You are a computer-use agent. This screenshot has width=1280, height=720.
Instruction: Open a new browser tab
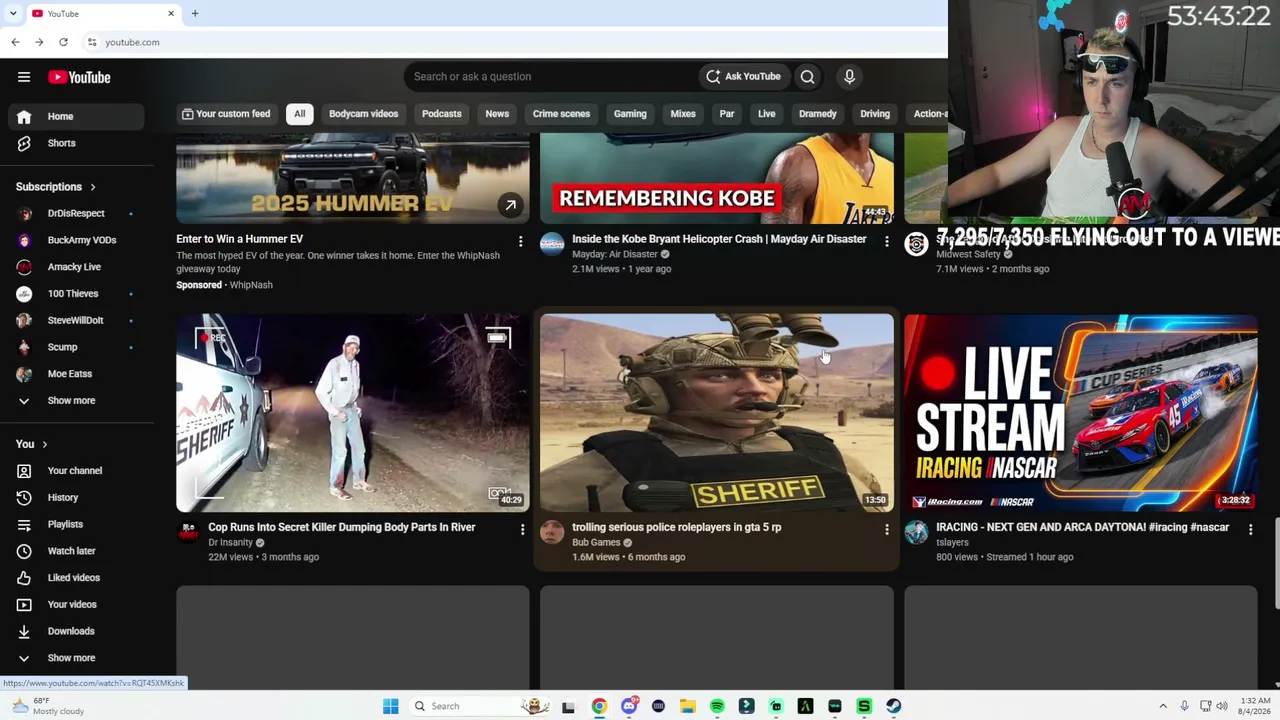click(x=195, y=13)
